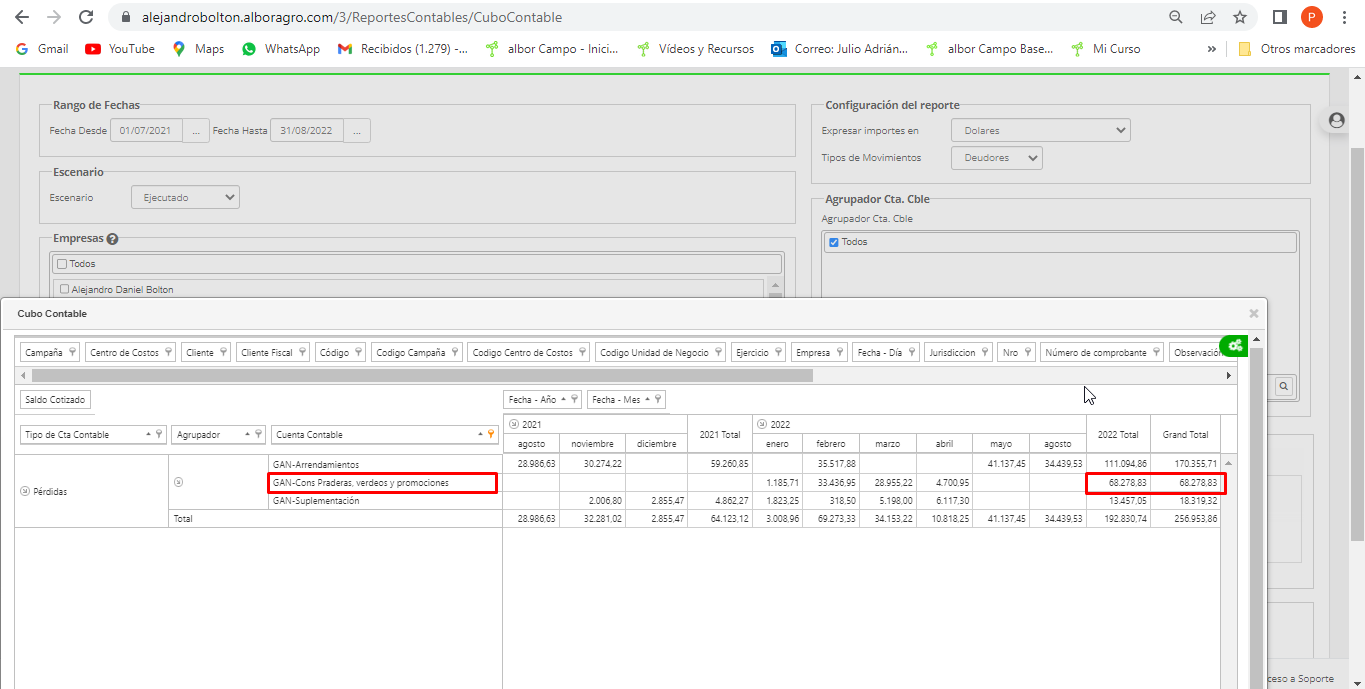The width and height of the screenshot is (1365, 689).
Task: Check the Alejandro Daniel Bolton checkbox
Action: tap(64, 290)
